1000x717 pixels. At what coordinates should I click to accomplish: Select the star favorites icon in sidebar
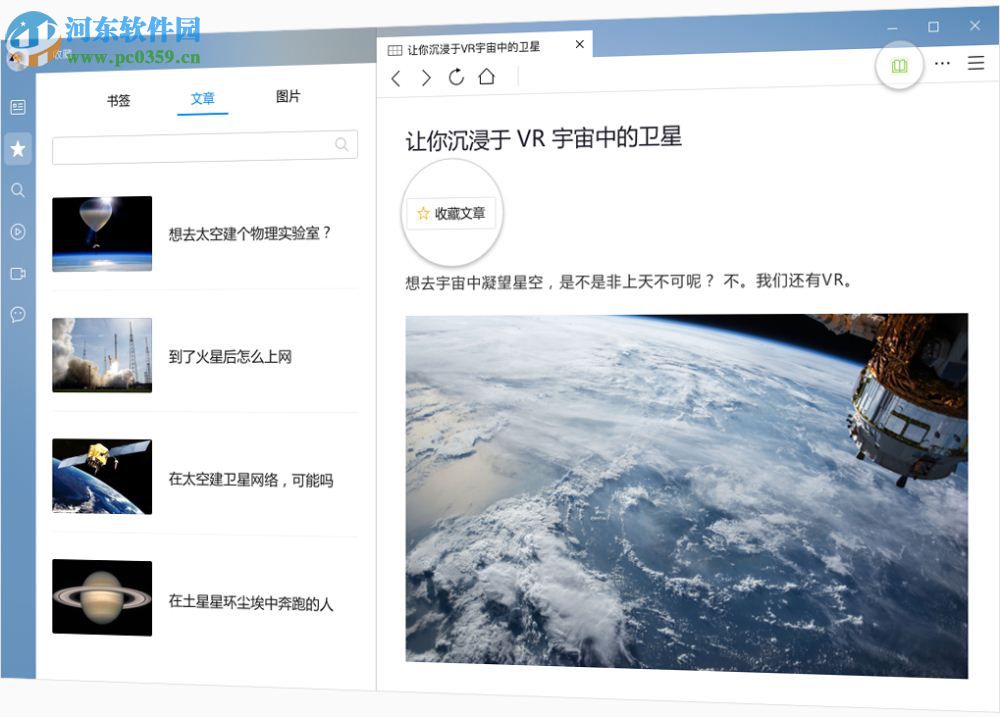tap(17, 150)
